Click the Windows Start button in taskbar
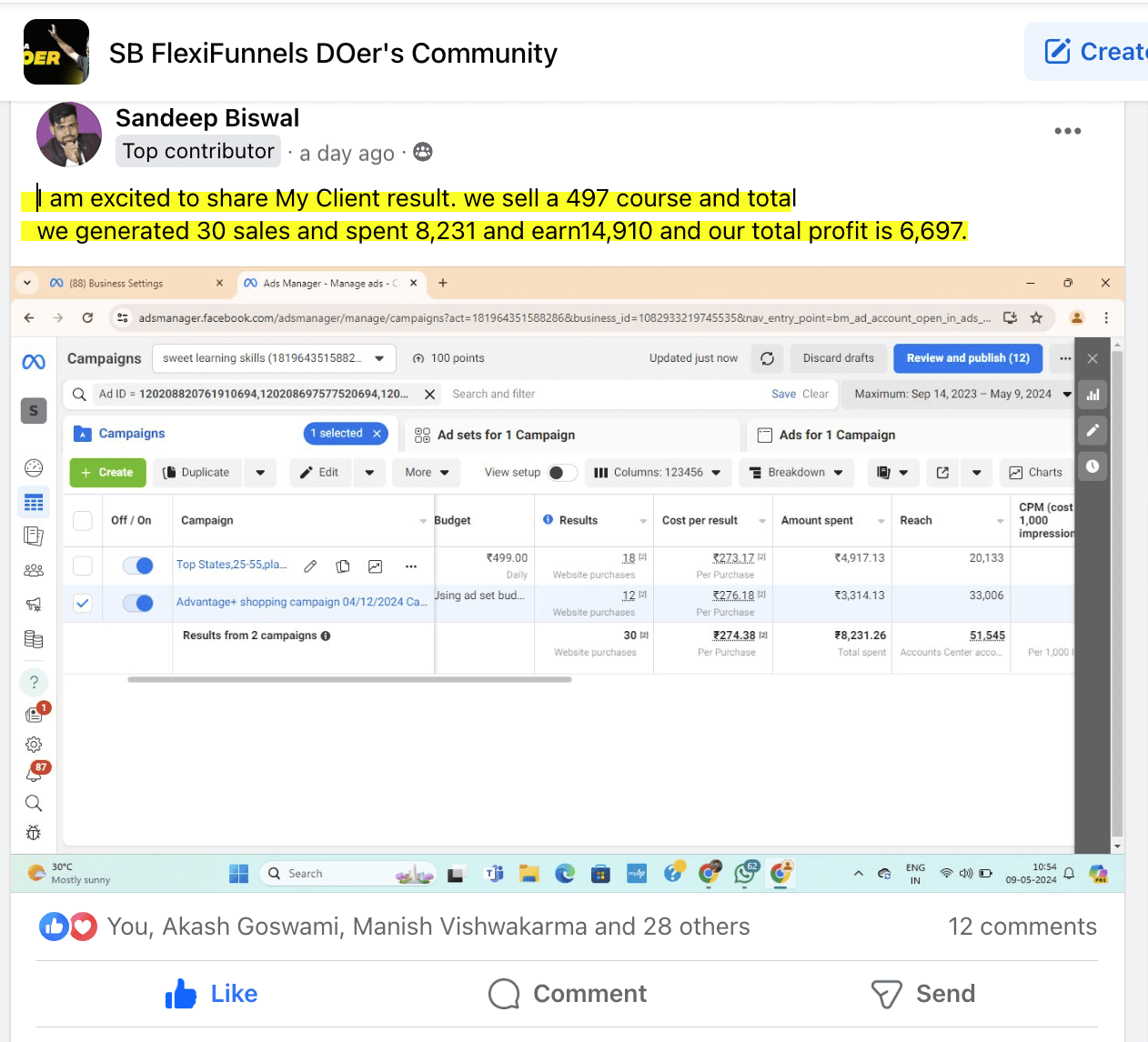 pos(238,874)
